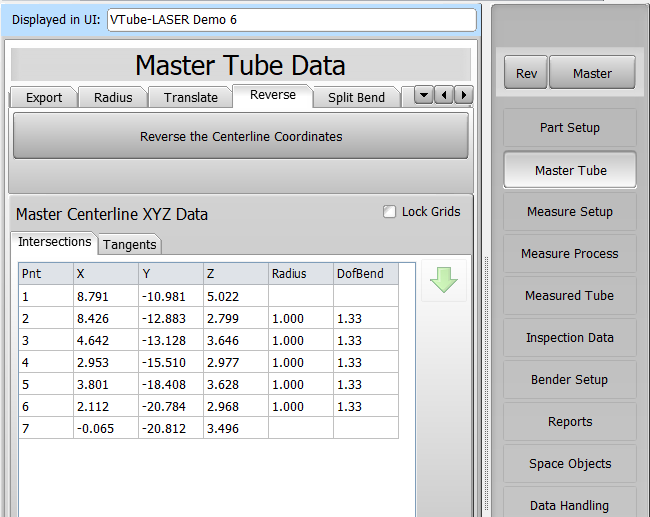This screenshot has width=650, height=517.
Task: Select Y cell value -12.883
Action: coord(171,318)
